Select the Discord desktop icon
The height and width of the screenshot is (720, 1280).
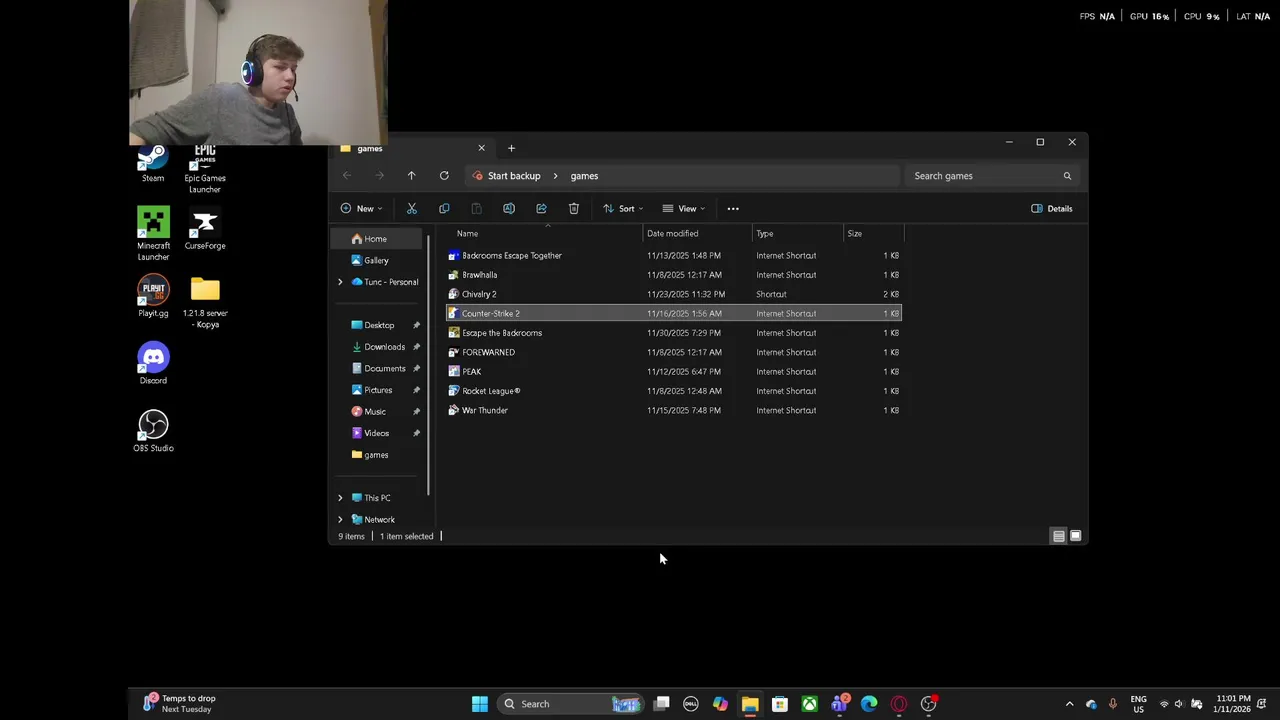click(x=153, y=364)
